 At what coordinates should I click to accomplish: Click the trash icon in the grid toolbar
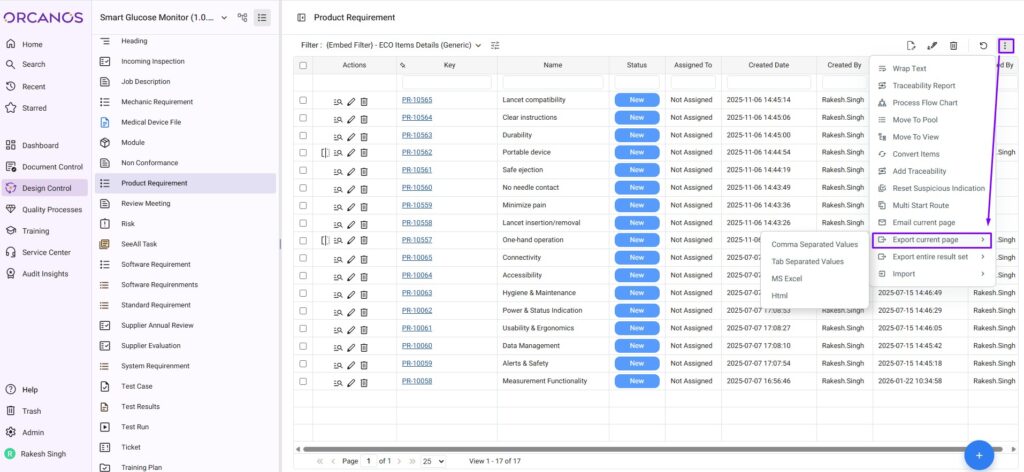pos(953,45)
